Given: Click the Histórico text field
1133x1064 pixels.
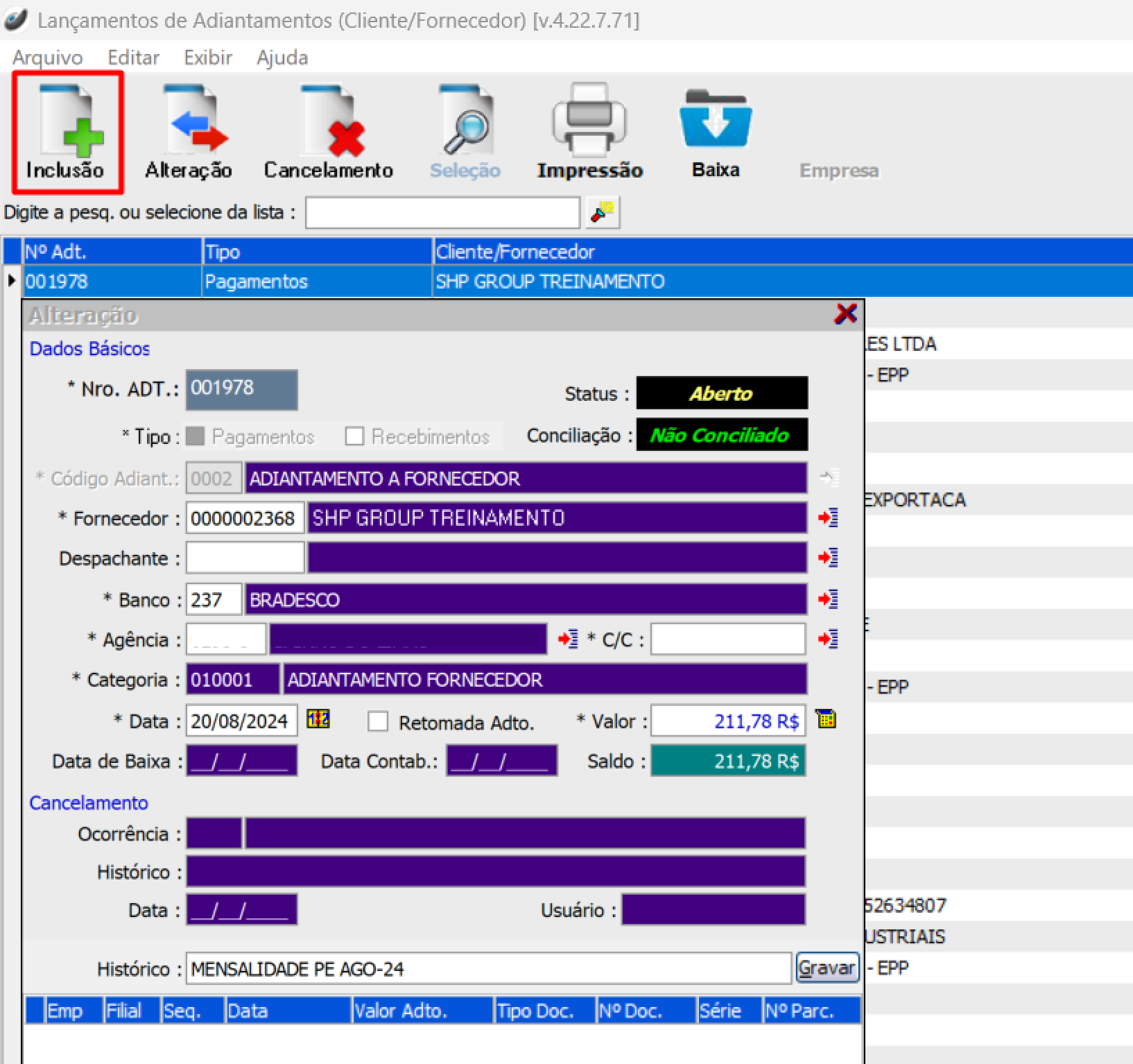Looking at the screenshot, I should pos(487,969).
